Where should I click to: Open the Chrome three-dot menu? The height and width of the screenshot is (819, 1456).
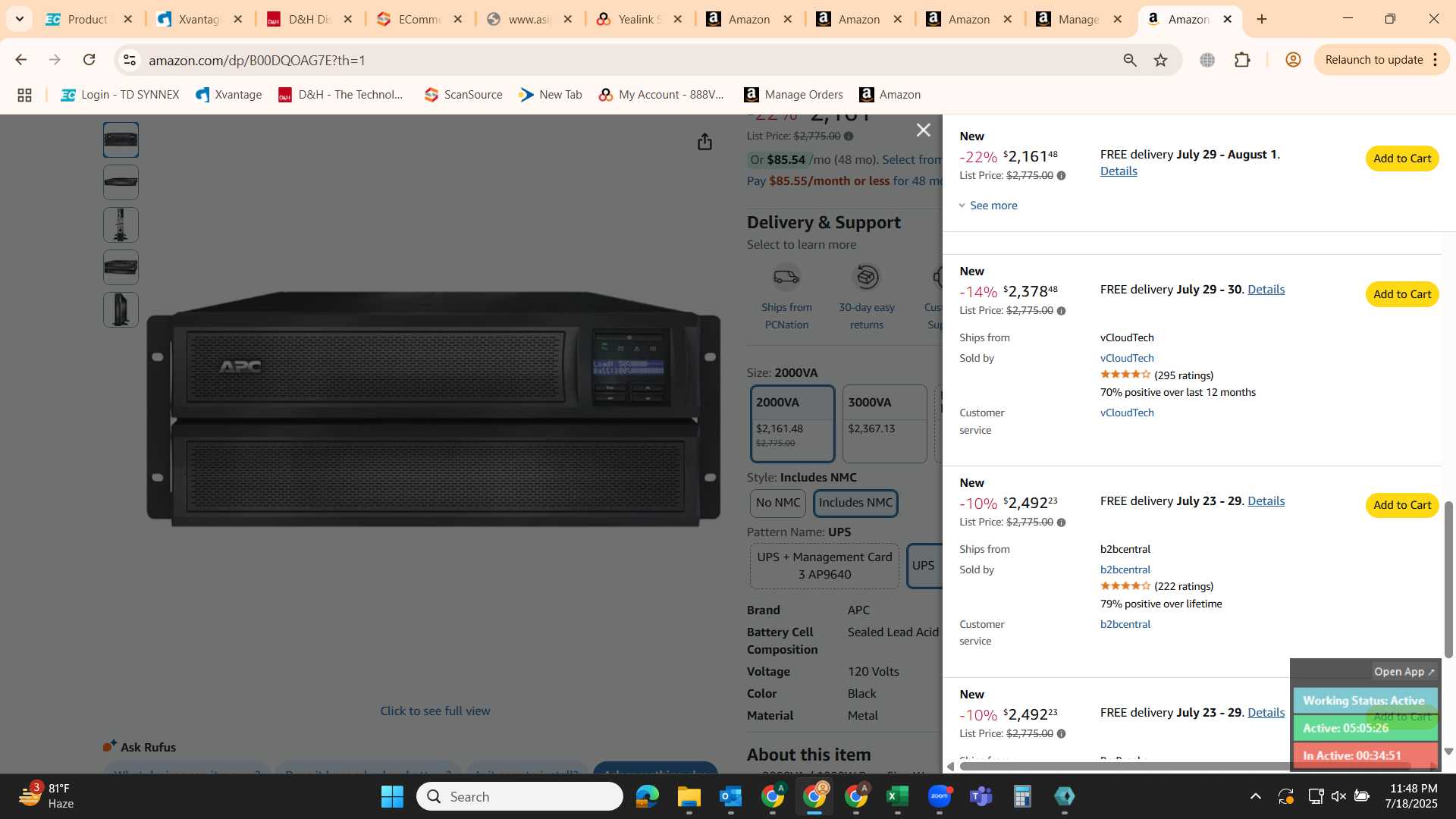[1436, 60]
